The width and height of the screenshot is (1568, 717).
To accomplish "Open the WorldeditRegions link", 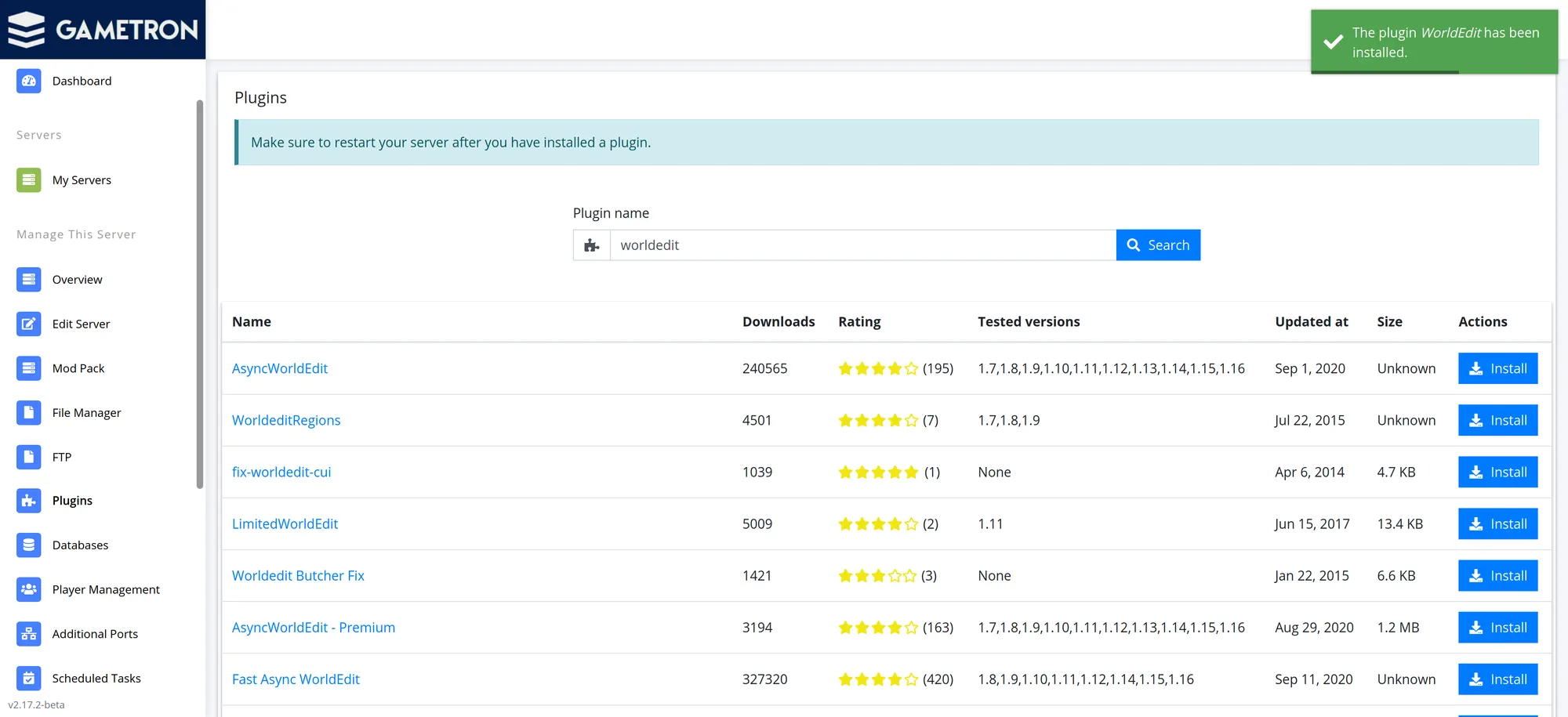I will 286,420.
